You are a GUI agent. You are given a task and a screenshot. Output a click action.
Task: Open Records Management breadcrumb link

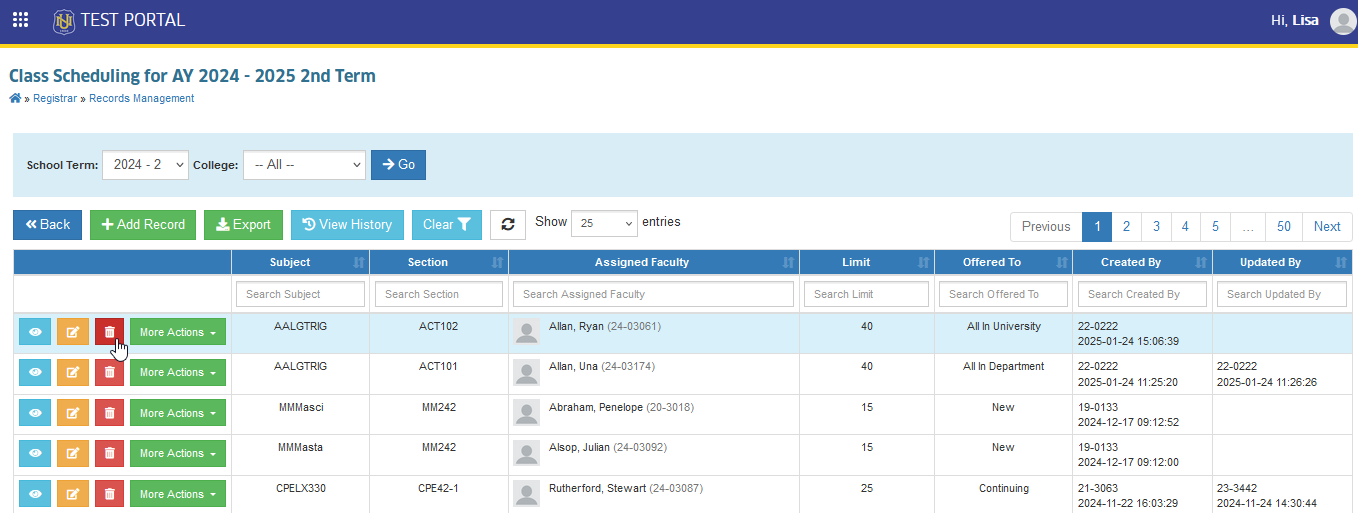[x=142, y=99]
